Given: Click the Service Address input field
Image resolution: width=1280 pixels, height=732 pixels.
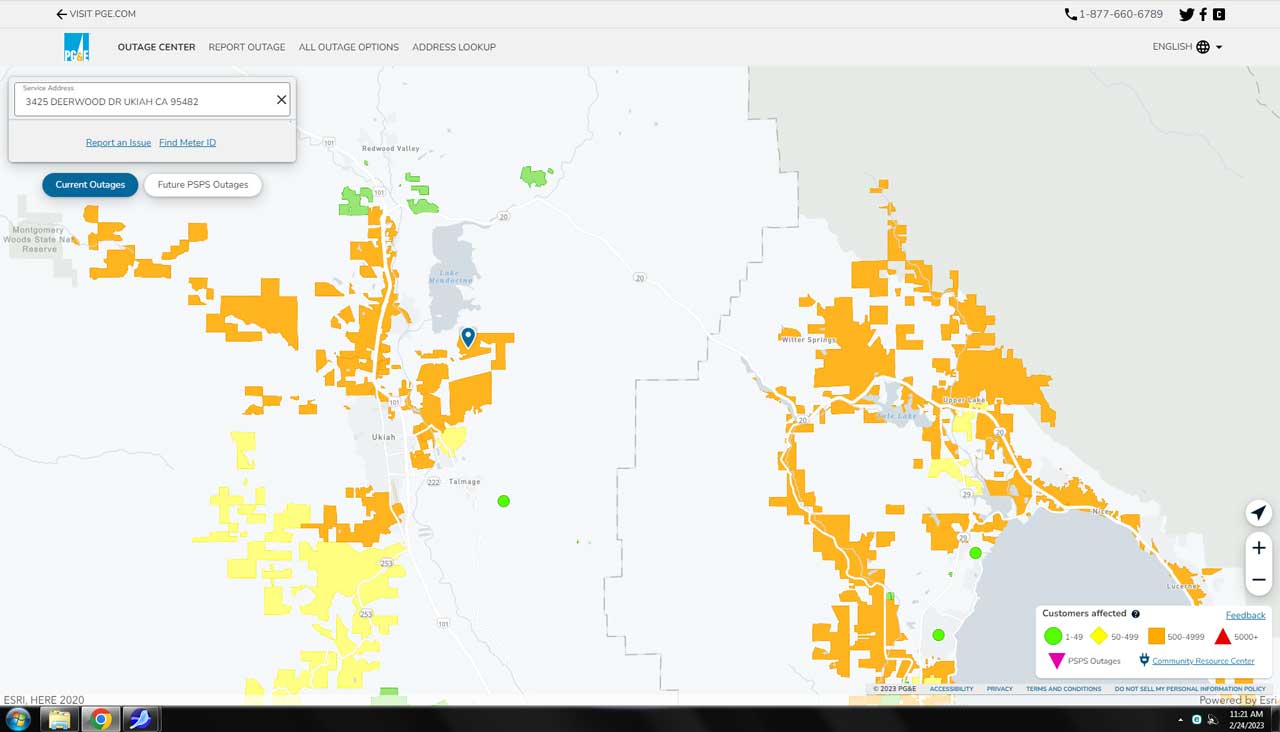Looking at the screenshot, I should (x=145, y=102).
